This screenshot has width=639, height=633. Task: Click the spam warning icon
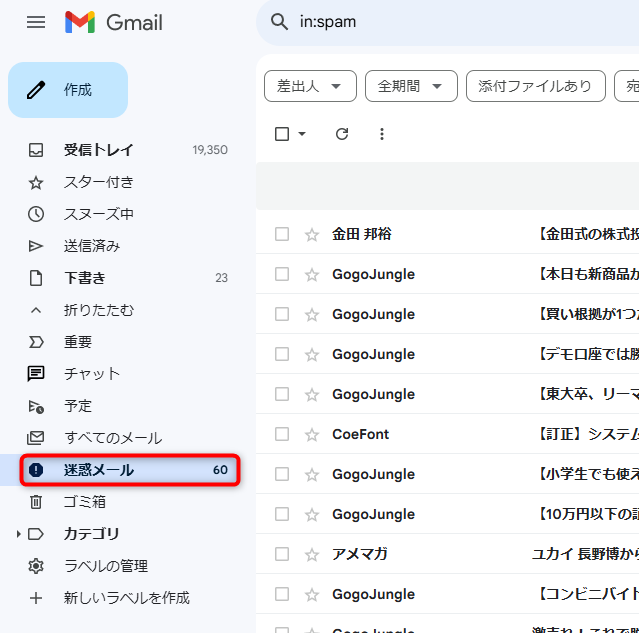tap(36, 470)
